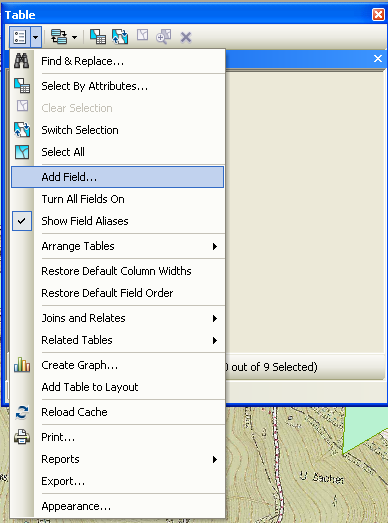Close the inner table tab pane
The height and width of the screenshot is (523, 388).
point(378,59)
